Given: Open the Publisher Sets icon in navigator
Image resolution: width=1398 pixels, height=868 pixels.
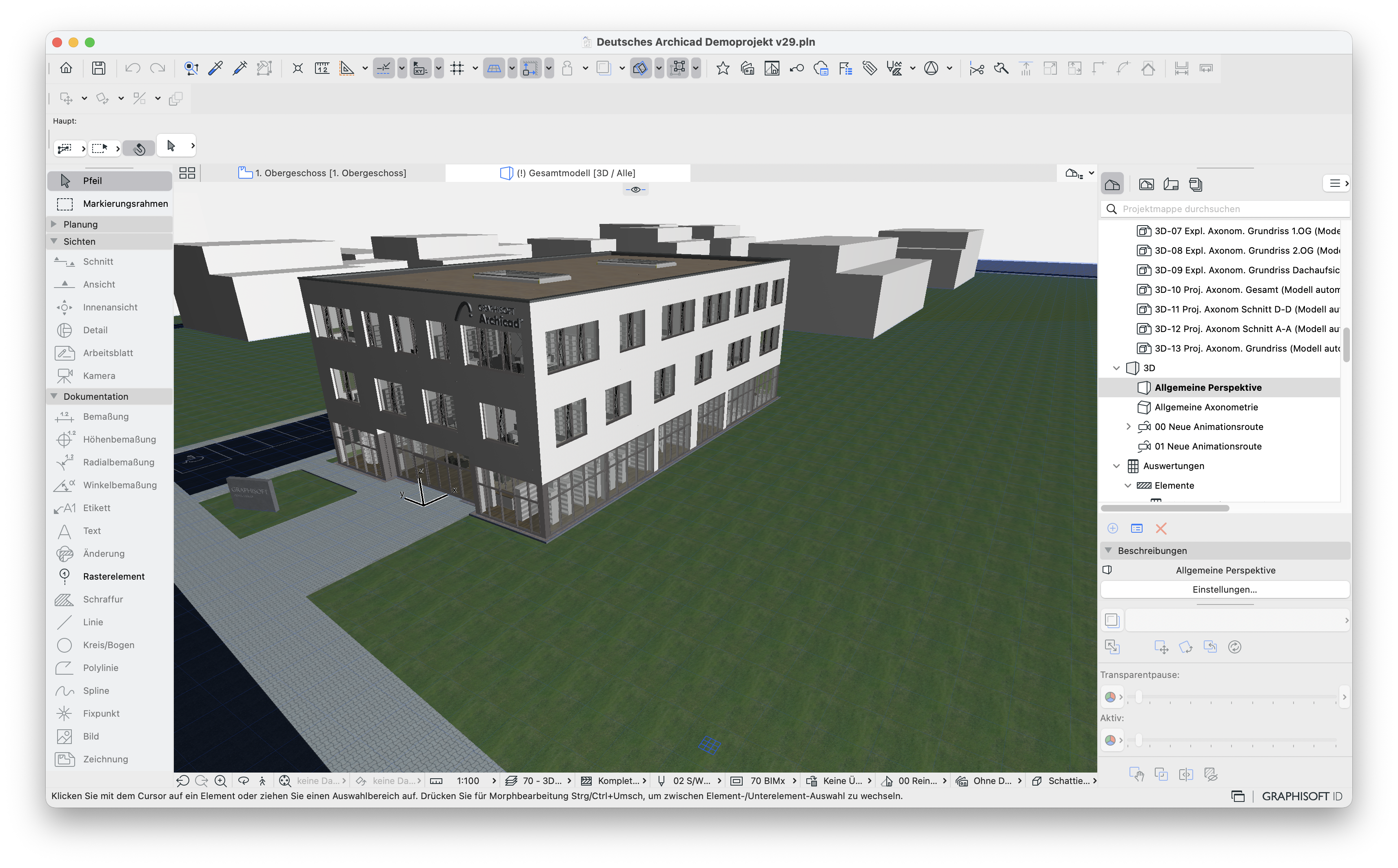Looking at the screenshot, I should tap(1195, 184).
